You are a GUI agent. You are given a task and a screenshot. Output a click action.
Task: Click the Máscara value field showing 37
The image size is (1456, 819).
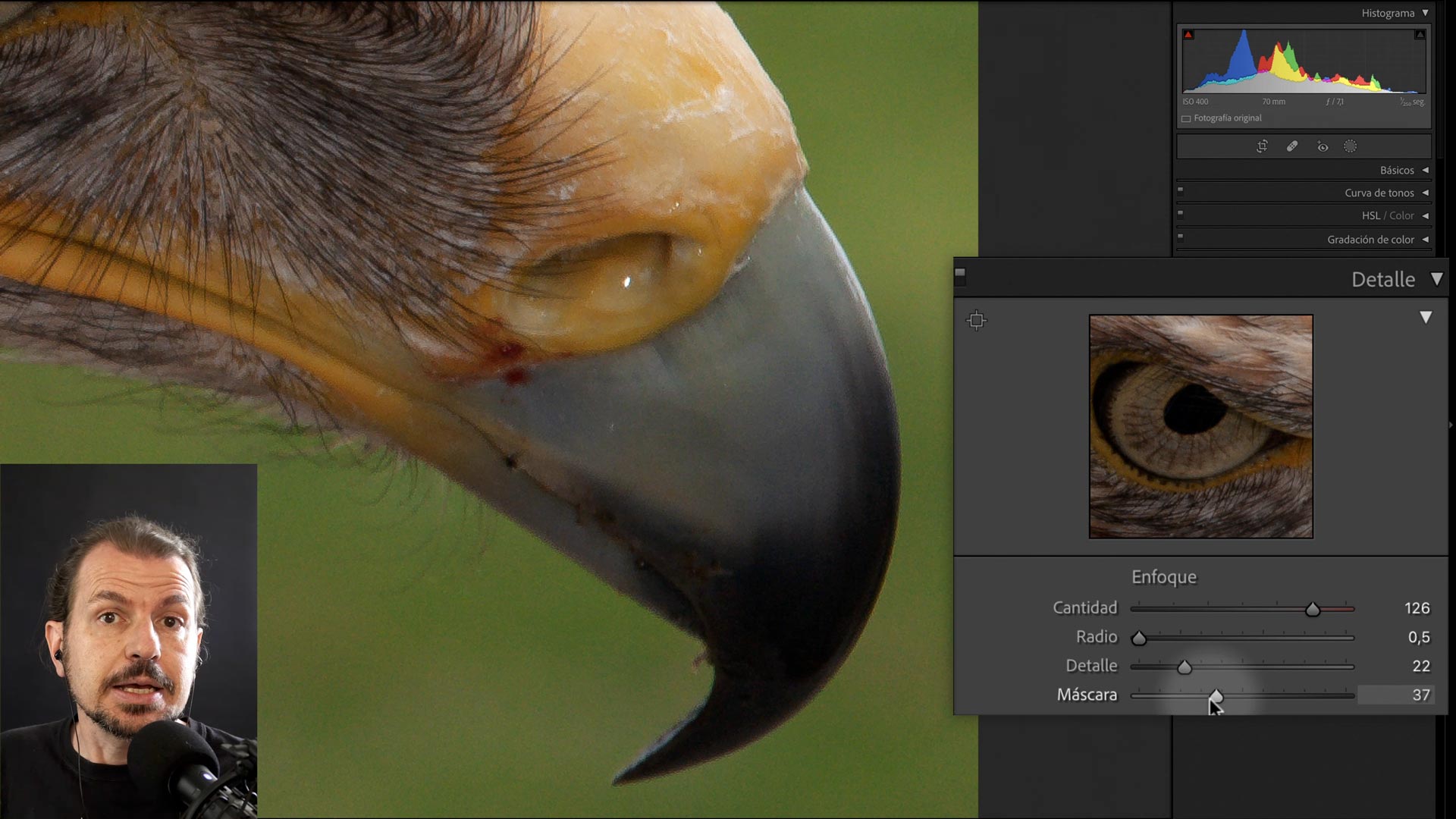[1395, 695]
